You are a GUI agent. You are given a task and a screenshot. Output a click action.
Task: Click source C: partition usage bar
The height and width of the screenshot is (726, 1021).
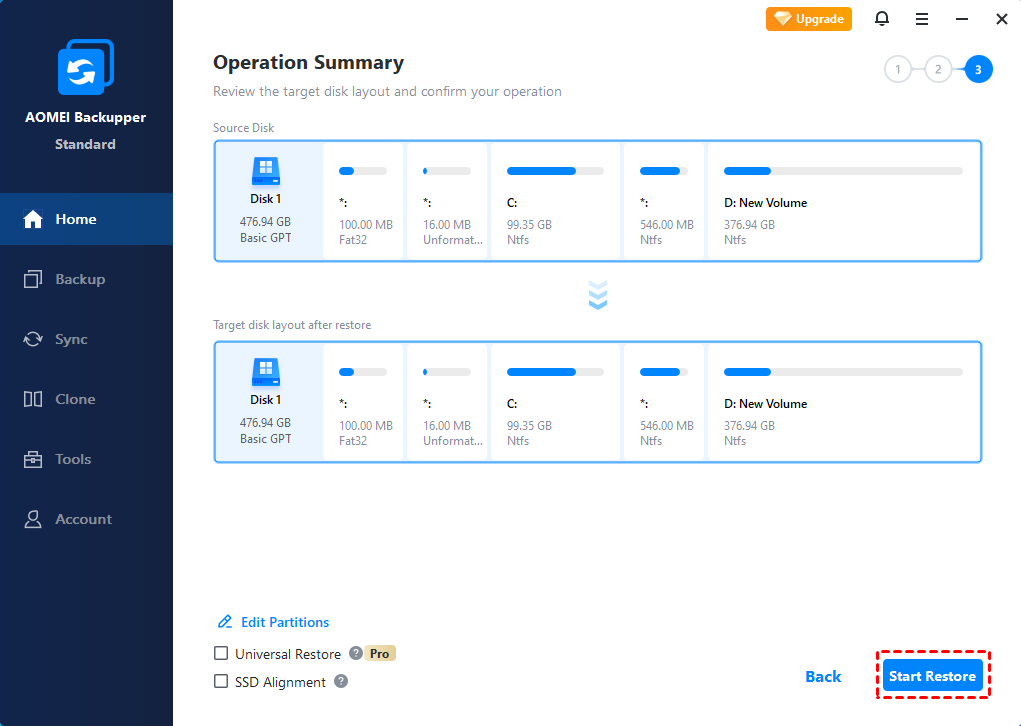(555, 171)
